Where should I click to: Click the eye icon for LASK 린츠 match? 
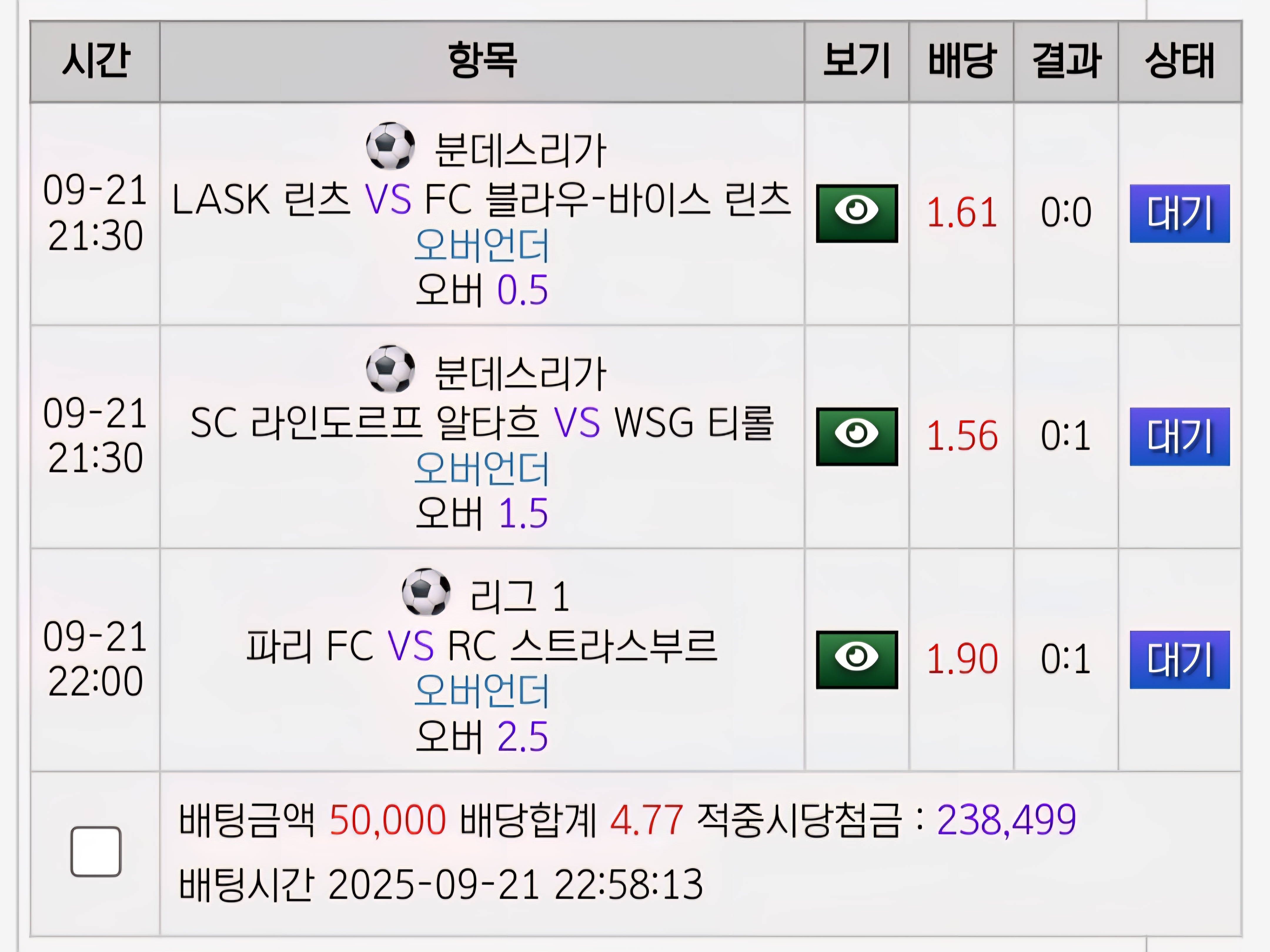[x=857, y=213]
